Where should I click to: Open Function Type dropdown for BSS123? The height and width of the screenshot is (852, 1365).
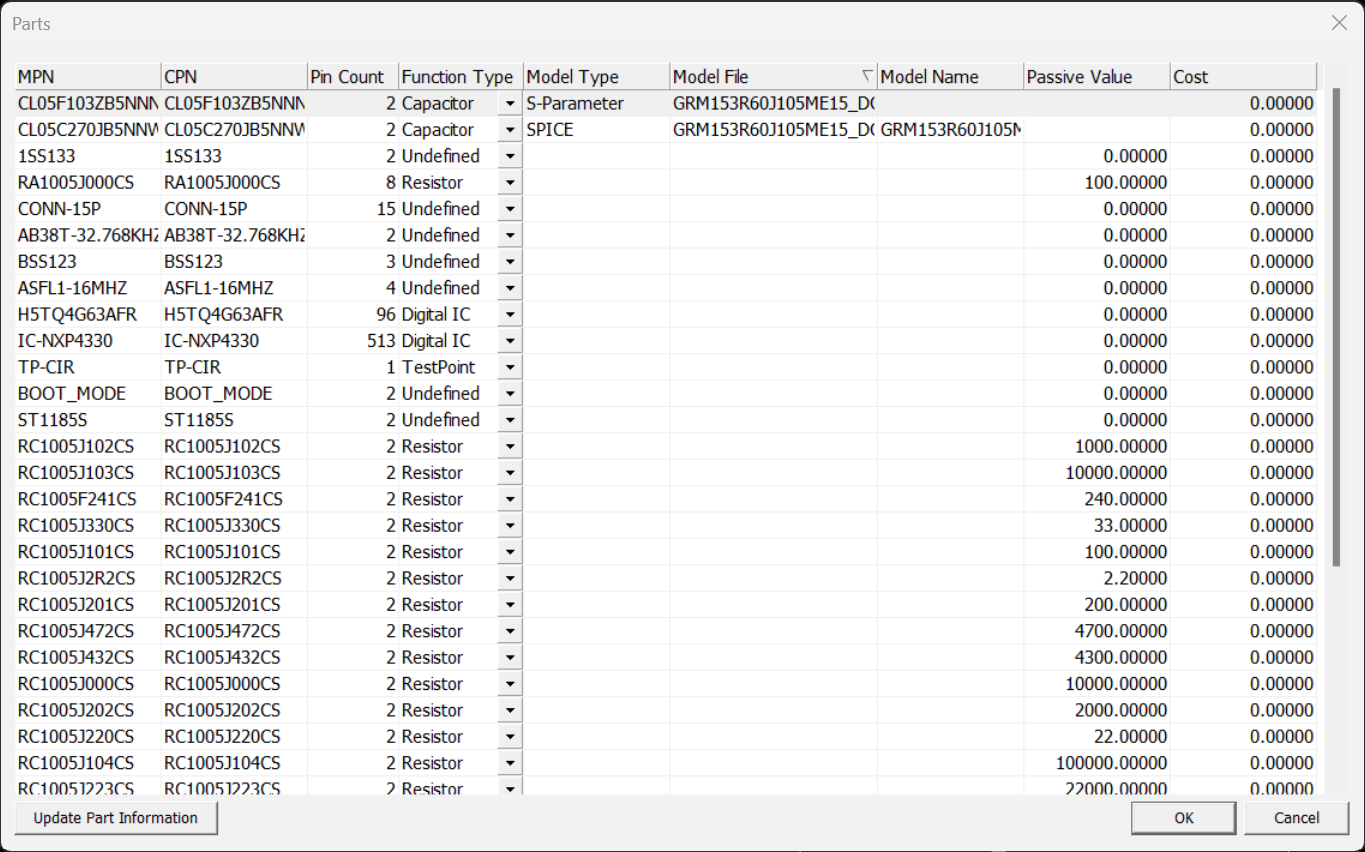[x=510, y=262]
